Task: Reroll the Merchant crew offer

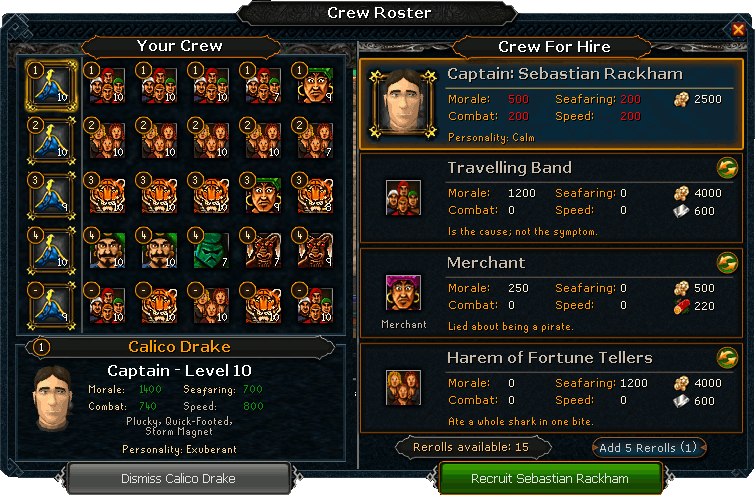Action: click(x=727, y=263)
